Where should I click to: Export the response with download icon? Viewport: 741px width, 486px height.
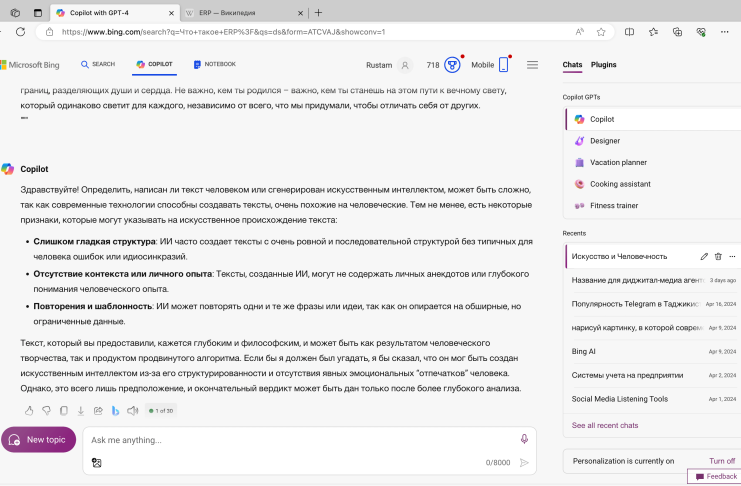tap(81, 411)
